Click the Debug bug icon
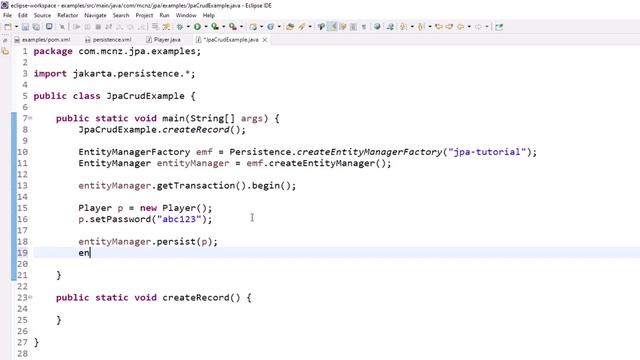 [x=180, y=27]
